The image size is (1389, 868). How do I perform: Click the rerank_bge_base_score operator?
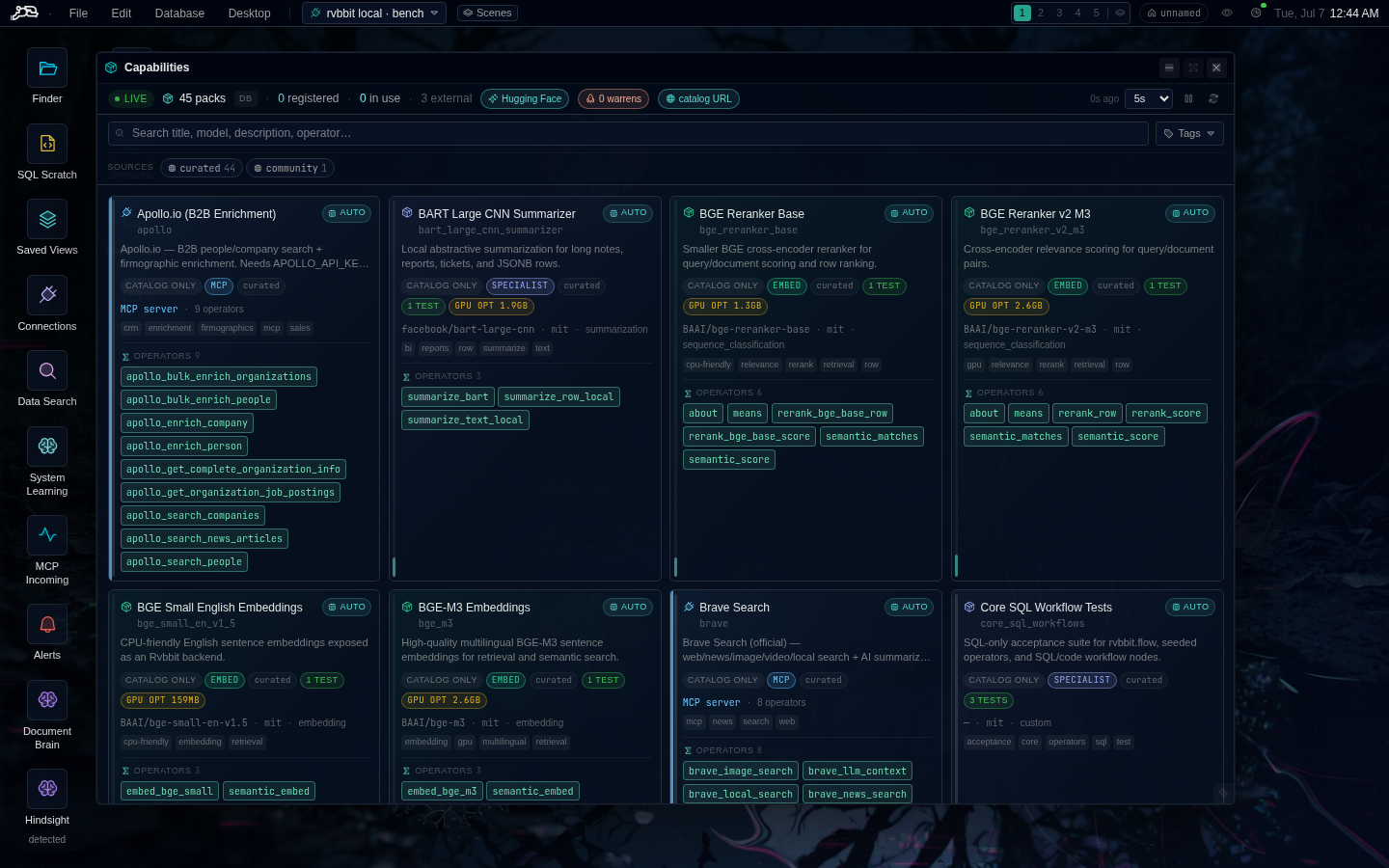tap(749, 436)
